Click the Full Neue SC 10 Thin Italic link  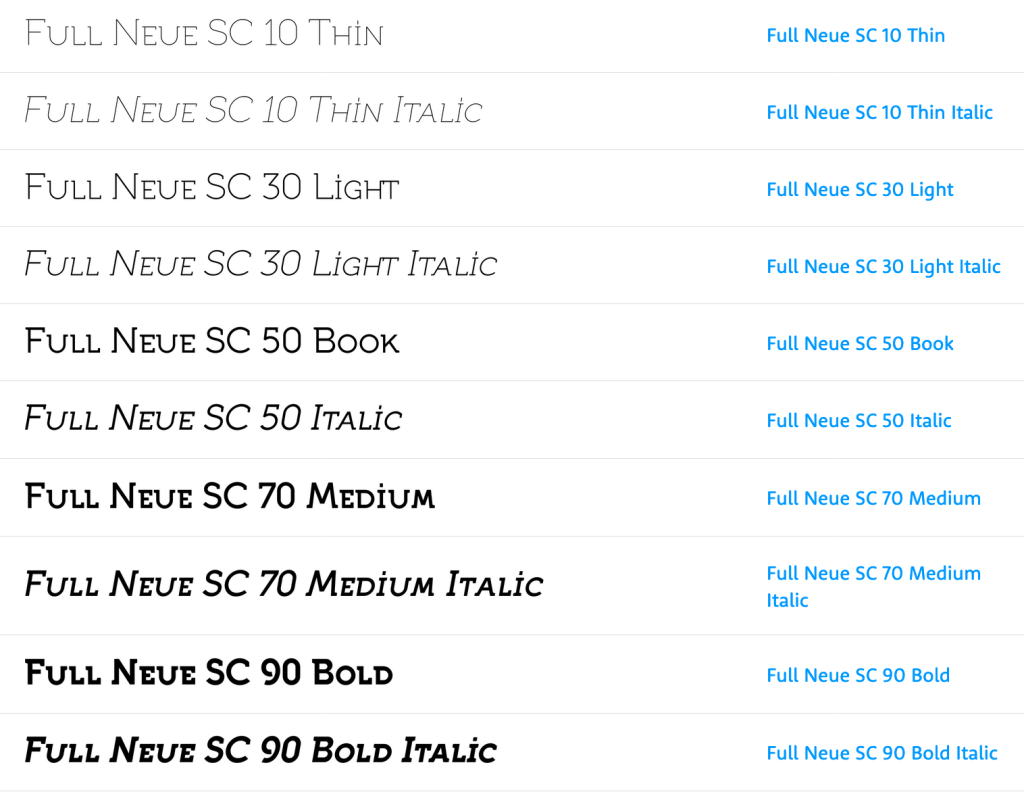[879, 113]
